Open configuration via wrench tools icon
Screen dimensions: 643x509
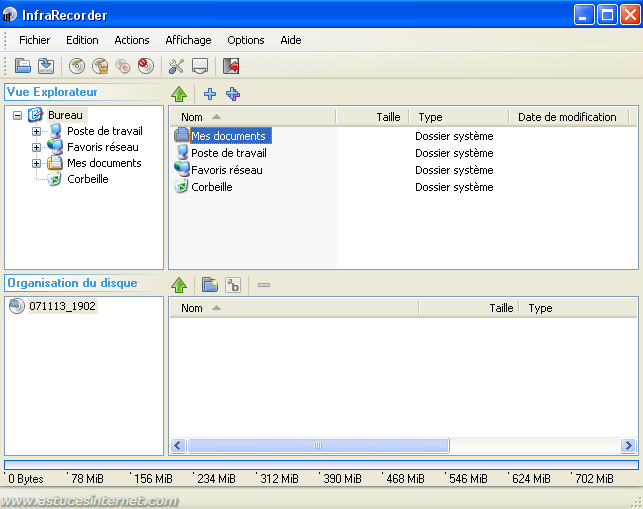point(176,66)
